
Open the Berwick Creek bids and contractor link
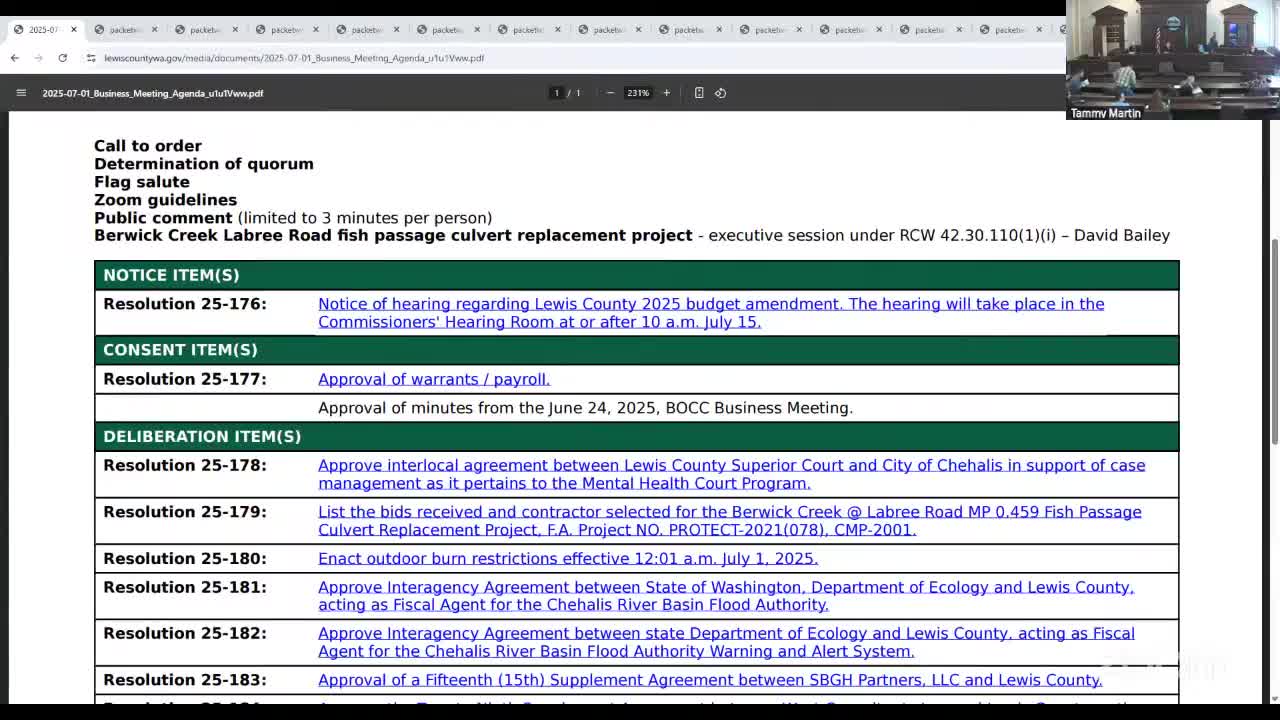click(x=729, y=521)
